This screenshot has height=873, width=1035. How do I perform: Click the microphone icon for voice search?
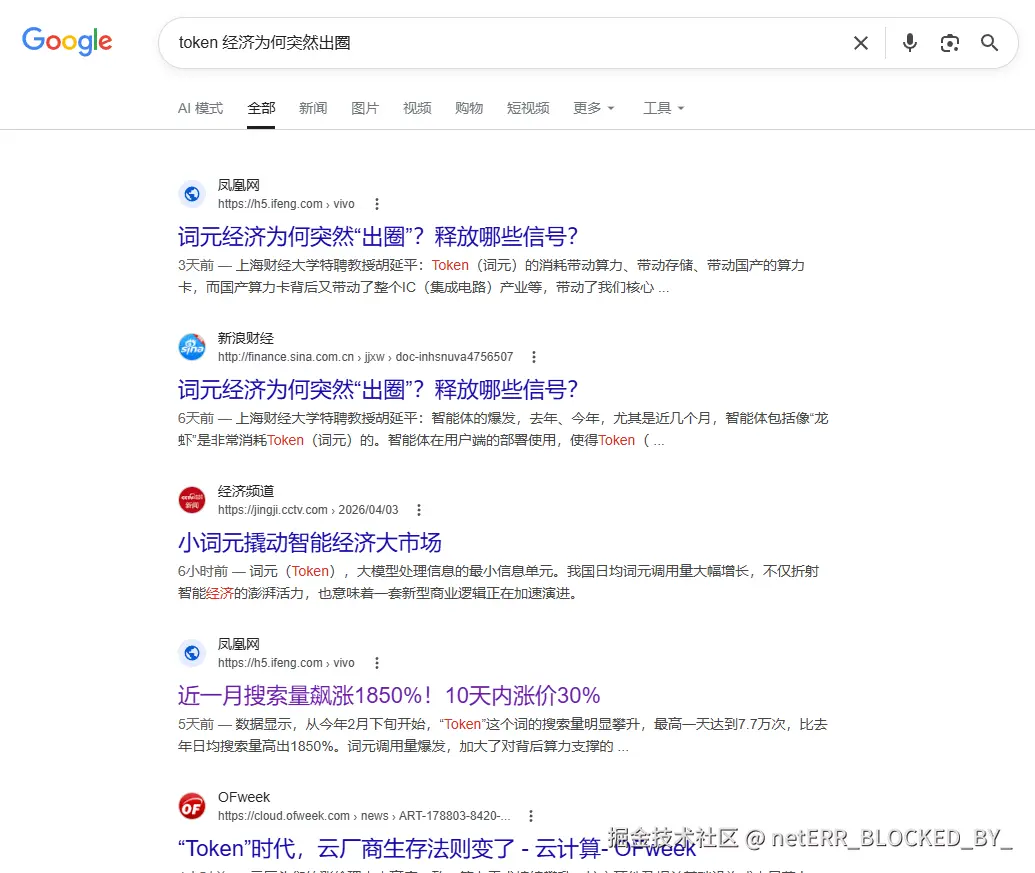(x=909, y=43)
